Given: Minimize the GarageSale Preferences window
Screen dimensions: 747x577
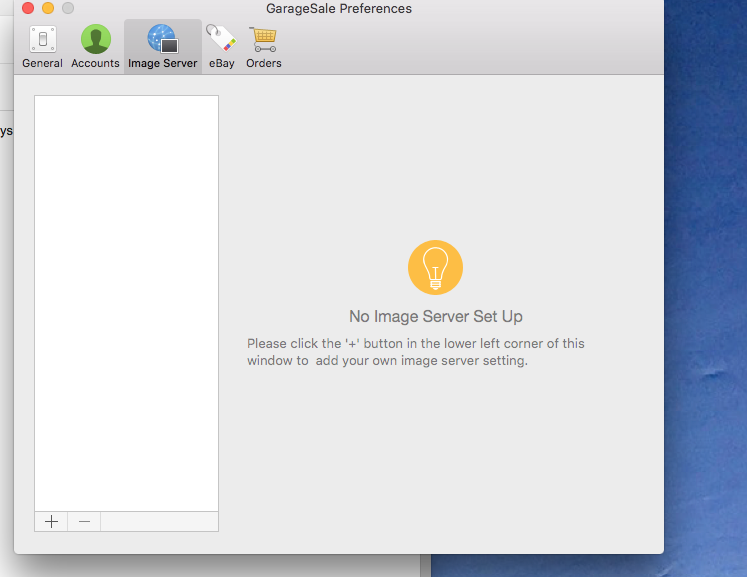Looking at the screenshot, I should pyautogui.click(x=48, y=8).
